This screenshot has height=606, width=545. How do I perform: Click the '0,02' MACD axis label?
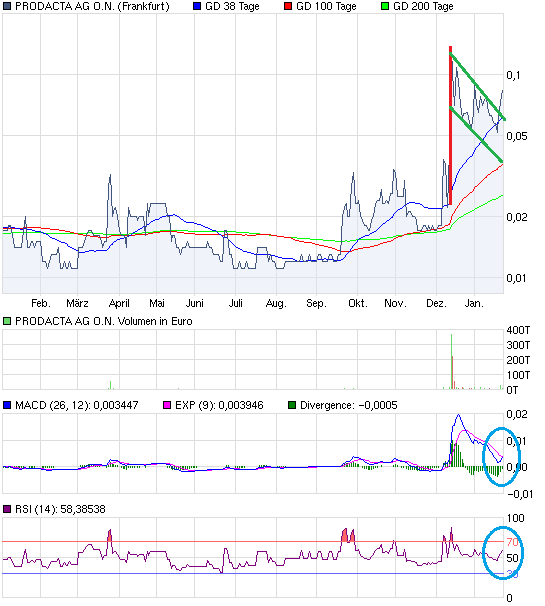tap(517, 414)
